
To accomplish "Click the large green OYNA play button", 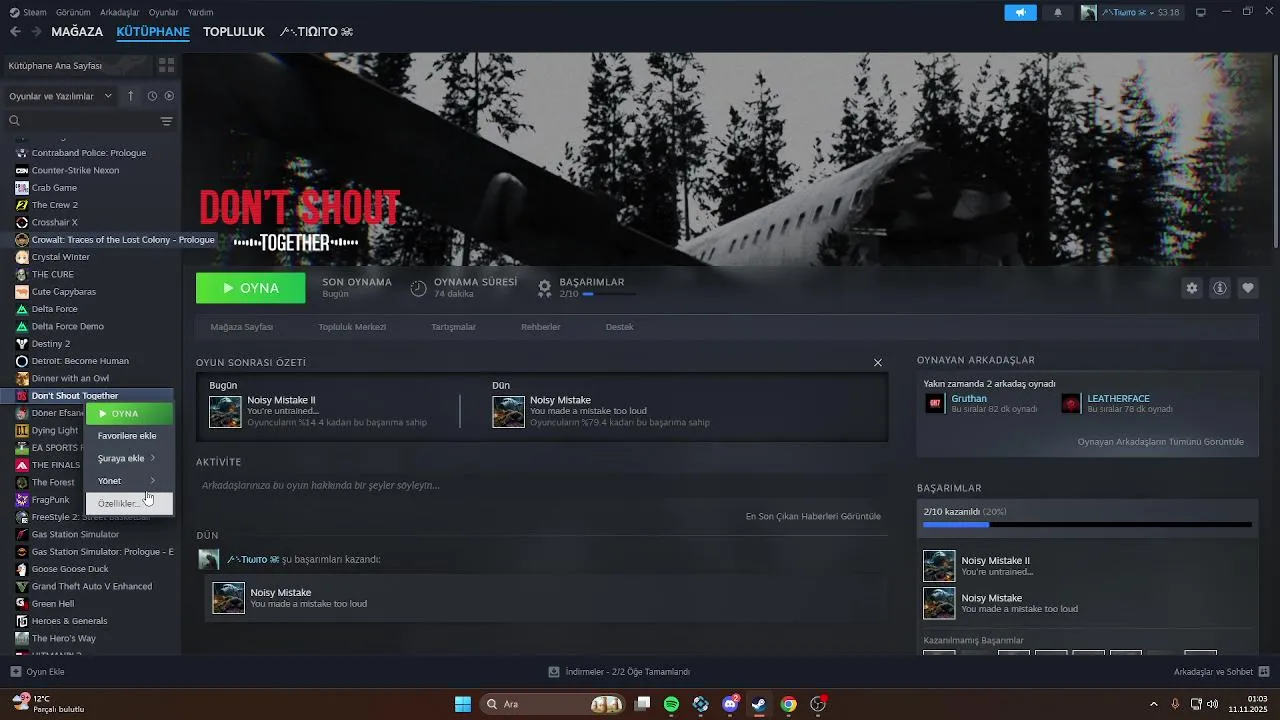I will 251,288.
